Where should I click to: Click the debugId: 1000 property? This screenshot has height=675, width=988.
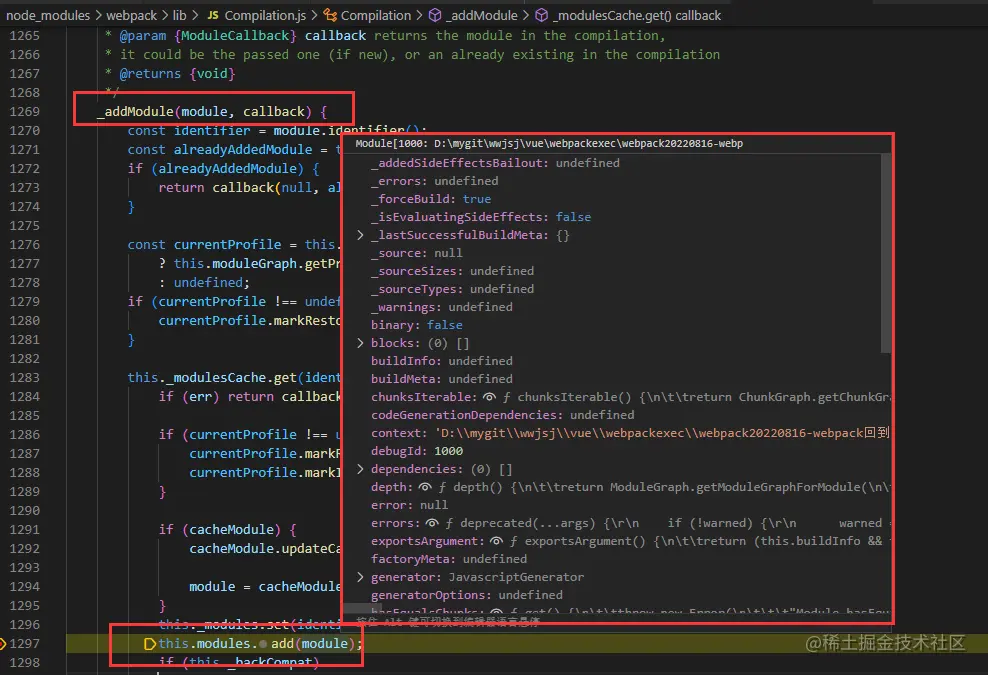coord(416,451)
